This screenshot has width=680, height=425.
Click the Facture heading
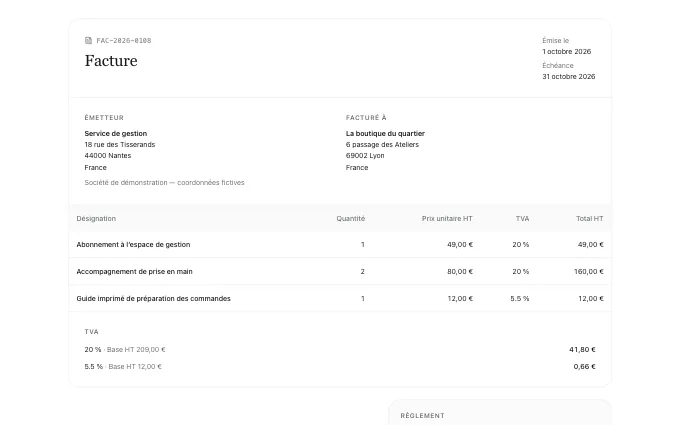click(x=111, y=61)
